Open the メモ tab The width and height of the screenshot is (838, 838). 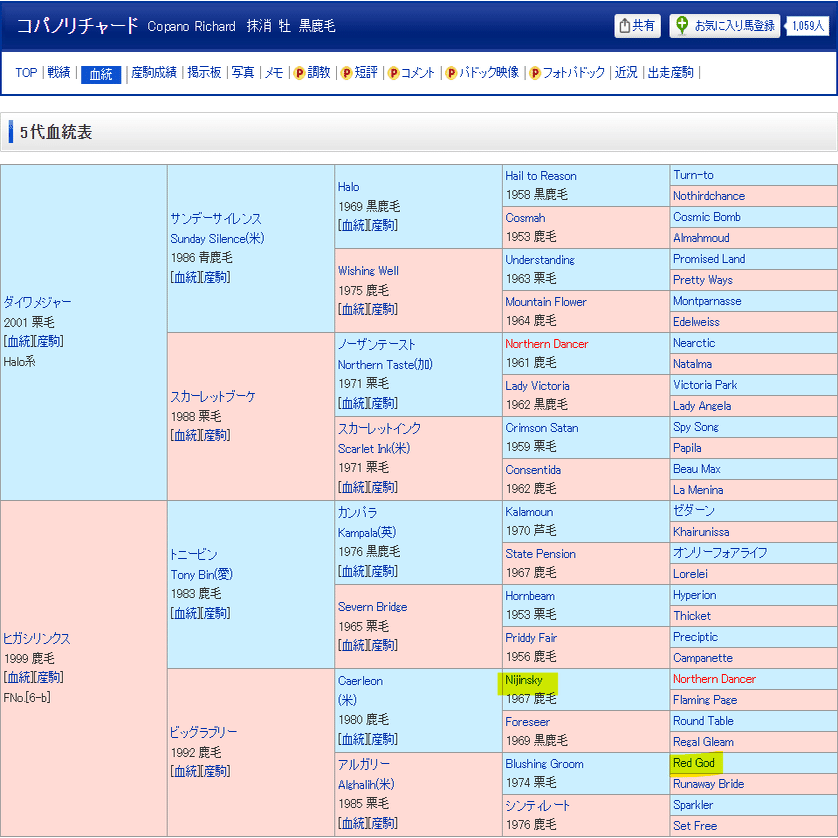click(x=274, y=73)
